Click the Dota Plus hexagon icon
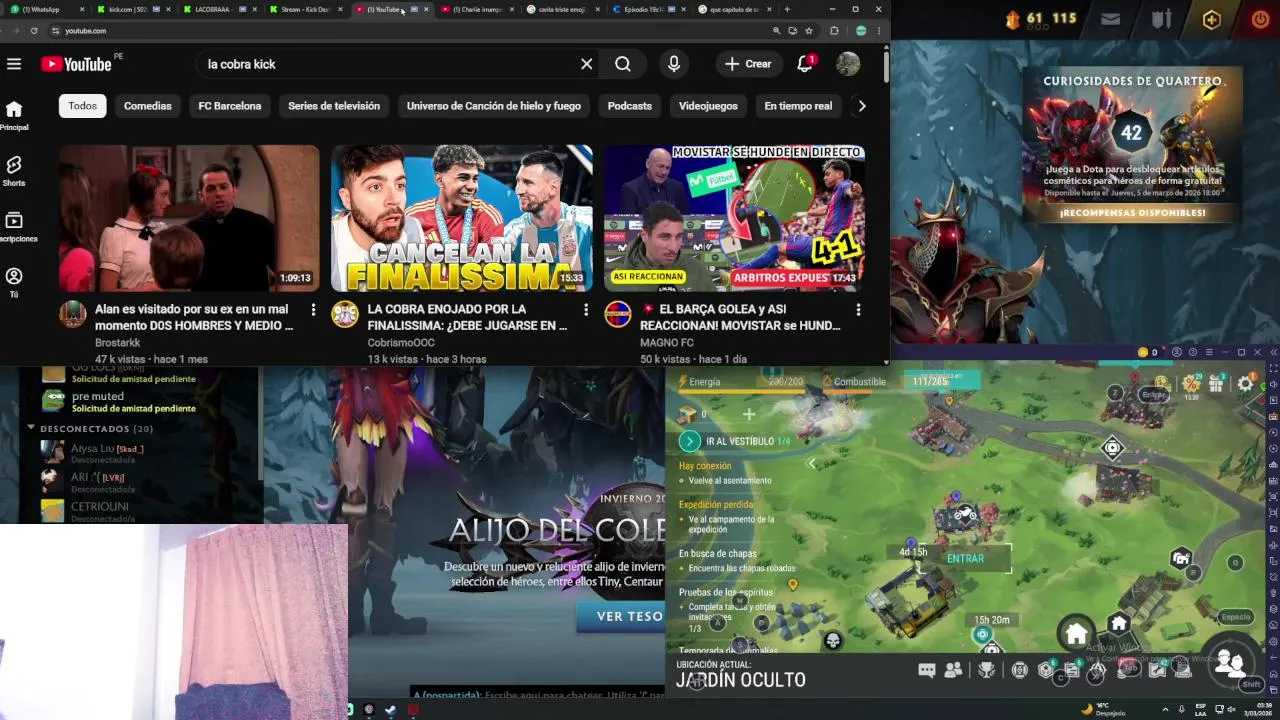This screenshot has width=1280, height=720. pyautogui.click(x=1211, y=19)
